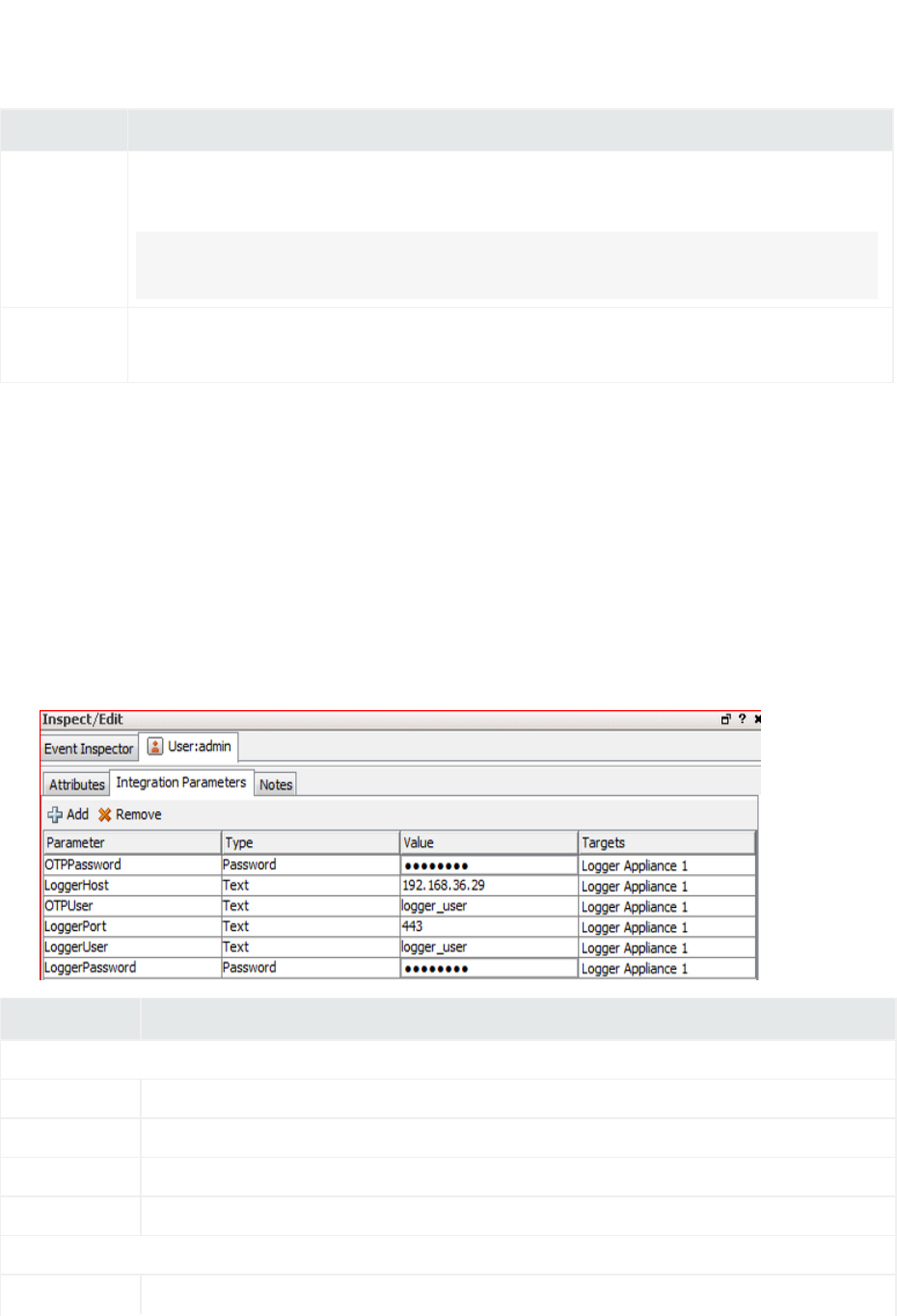Select the LoggerUser parameter cell
Image resolution: width=897 pixels, height=1316 pixels.
pyautogui.click(x=132, y=947)
